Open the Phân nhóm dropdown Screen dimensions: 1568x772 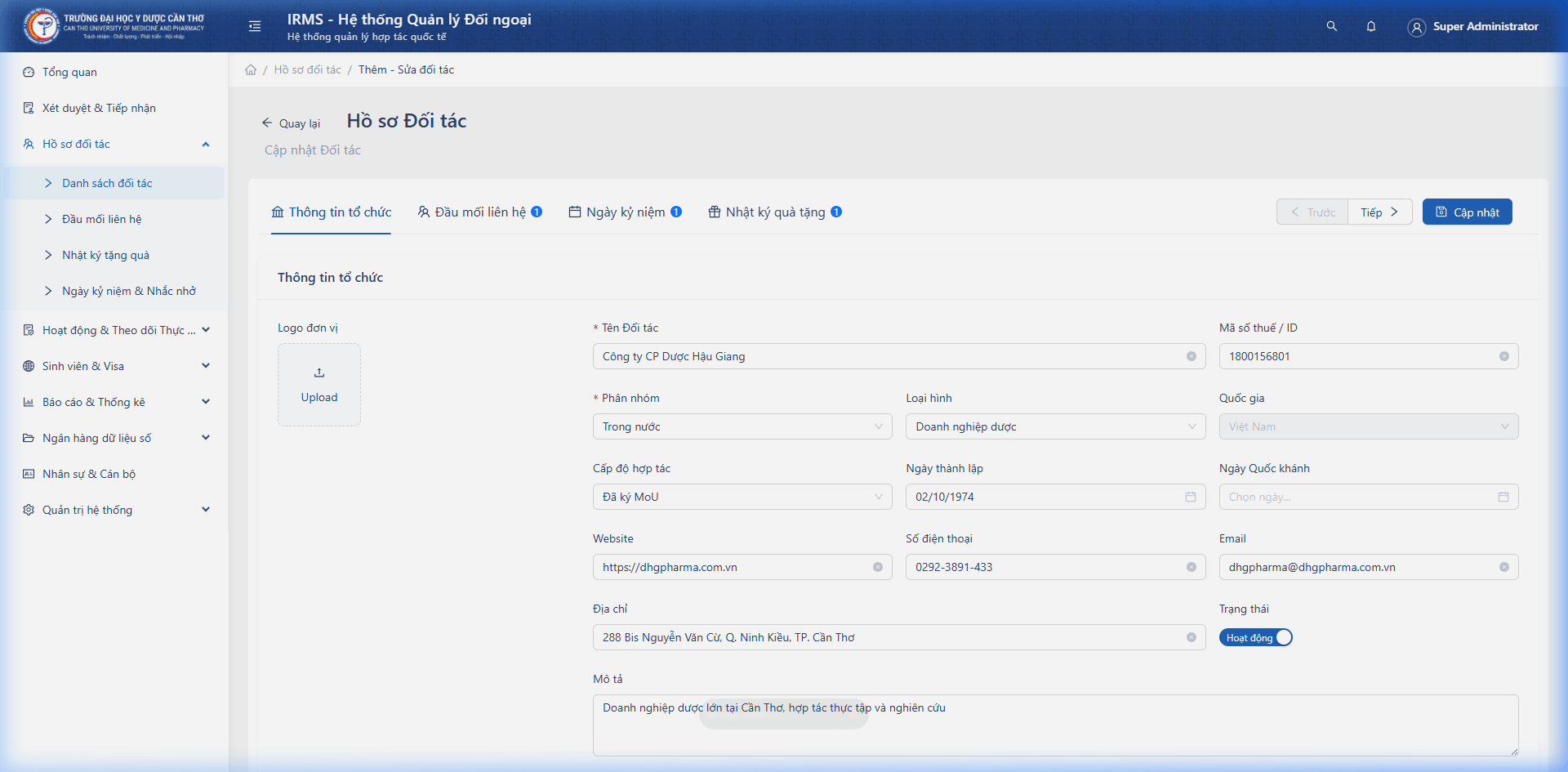coord(742,426)
